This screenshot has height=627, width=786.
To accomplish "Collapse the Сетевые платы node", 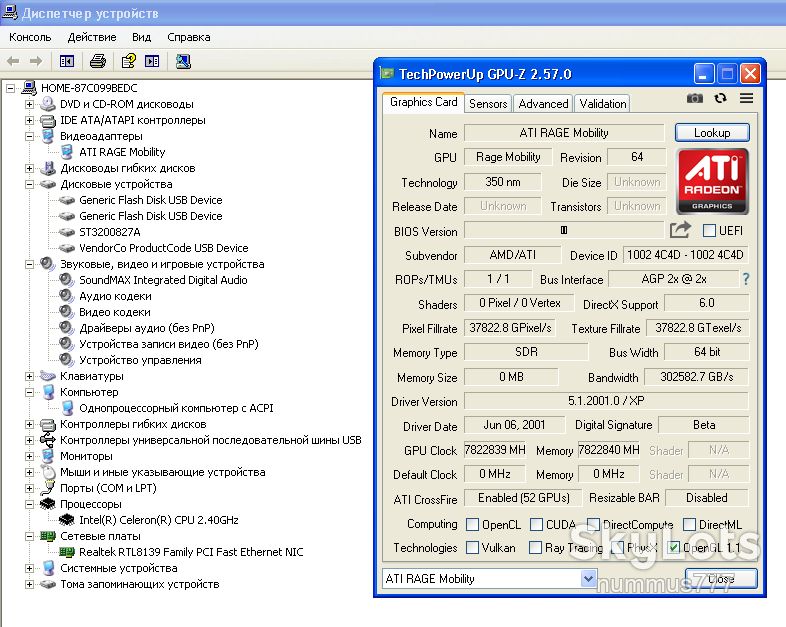I will click(29, 536).
